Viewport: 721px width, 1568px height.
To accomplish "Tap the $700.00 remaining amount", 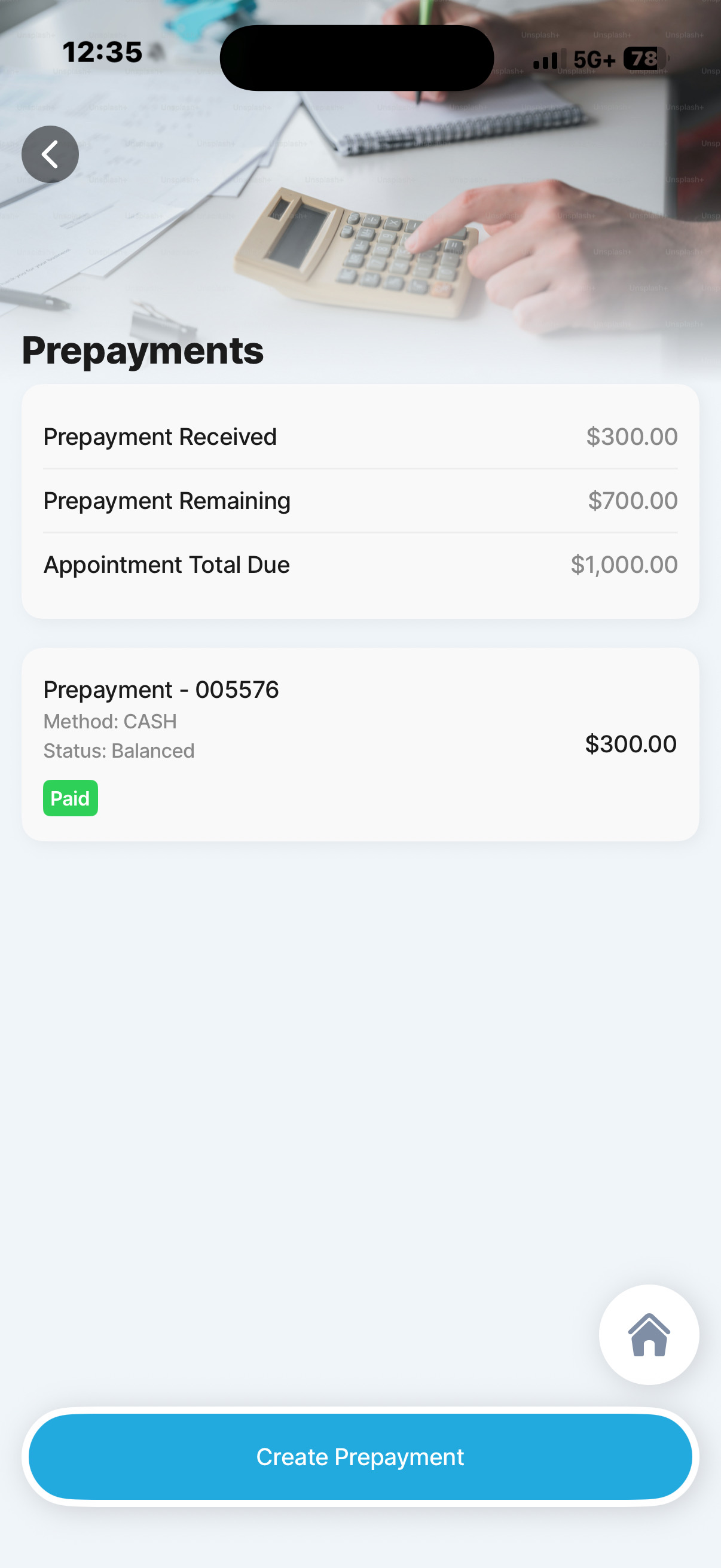I will click(x=632, y=501).
